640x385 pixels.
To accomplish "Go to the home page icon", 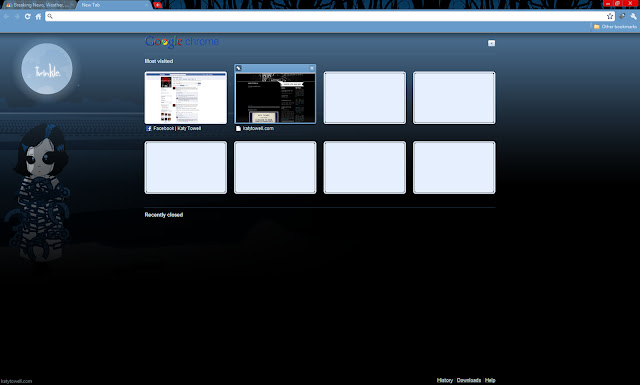I will (38, 16).
